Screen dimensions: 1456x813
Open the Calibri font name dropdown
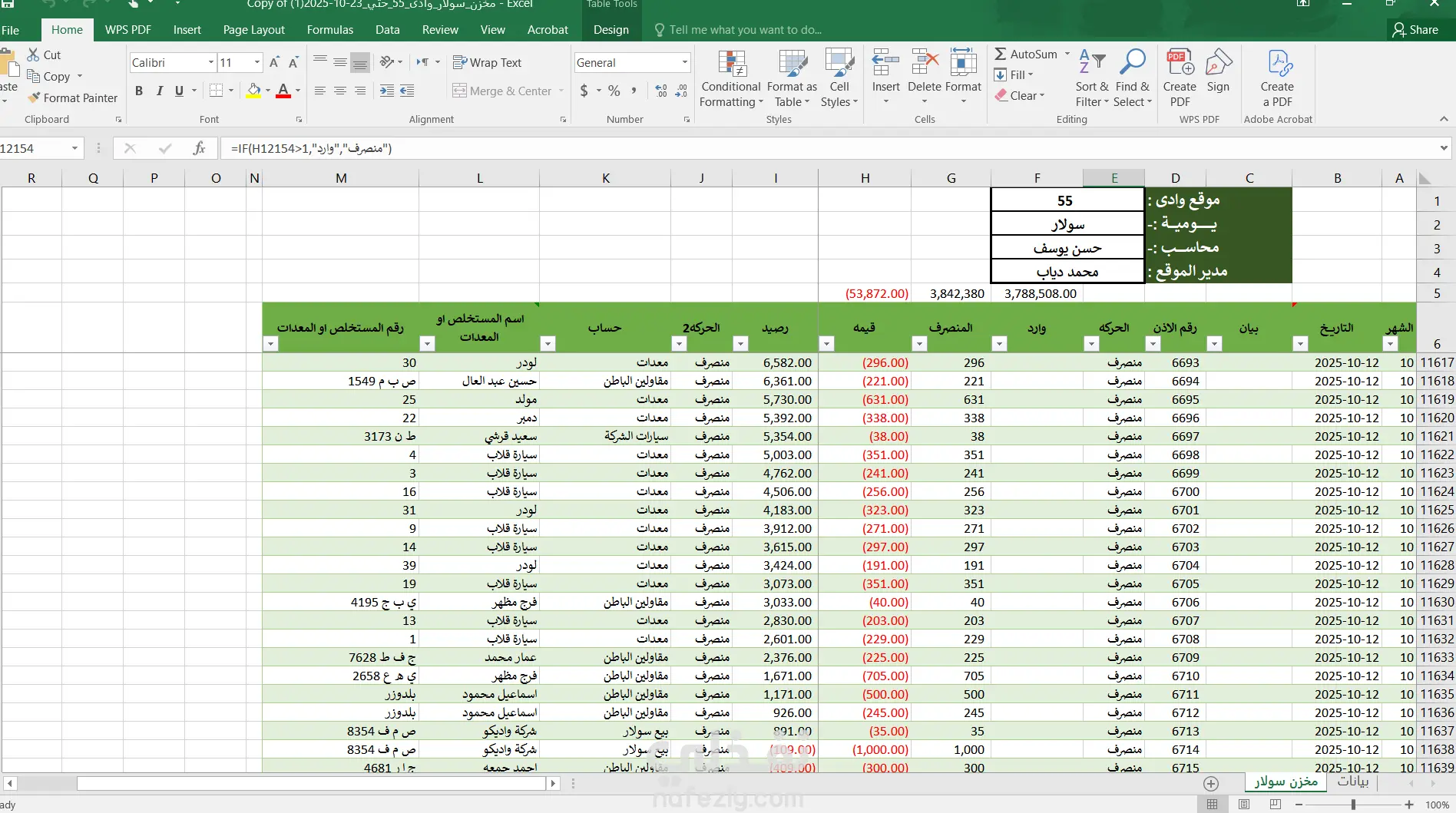point(211,63)
